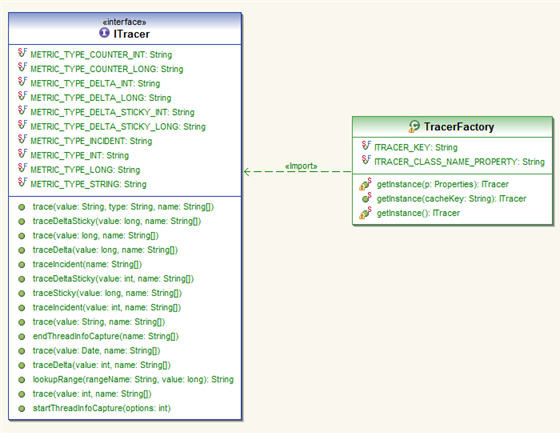Select METRIC_TYPE_STRING: String field text
Screen dimensions: 560x433
[x=88, y=184]
